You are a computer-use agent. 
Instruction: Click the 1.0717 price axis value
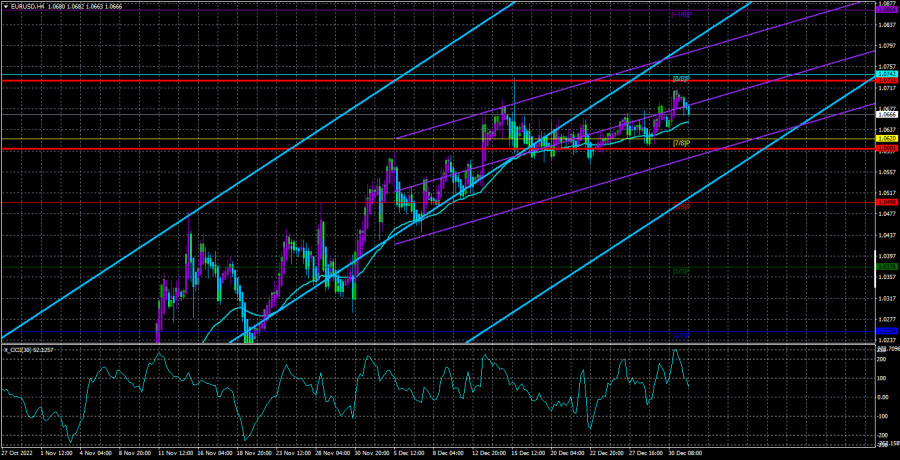pyautogui.click(x=887, y=88)
